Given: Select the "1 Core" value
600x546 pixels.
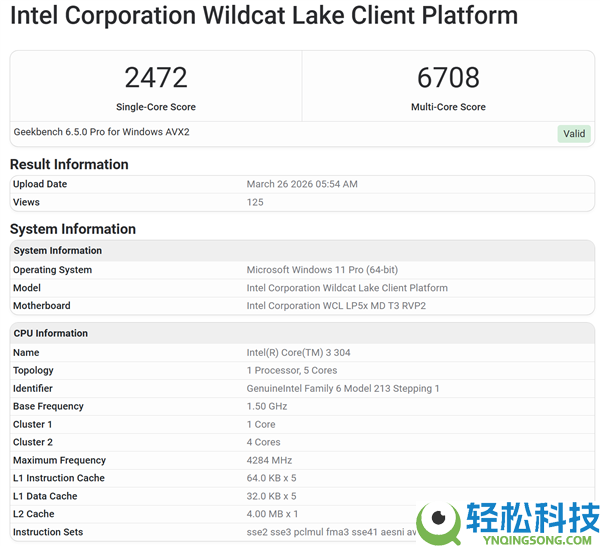Looking at the screenshot, I should click(261, 424).
